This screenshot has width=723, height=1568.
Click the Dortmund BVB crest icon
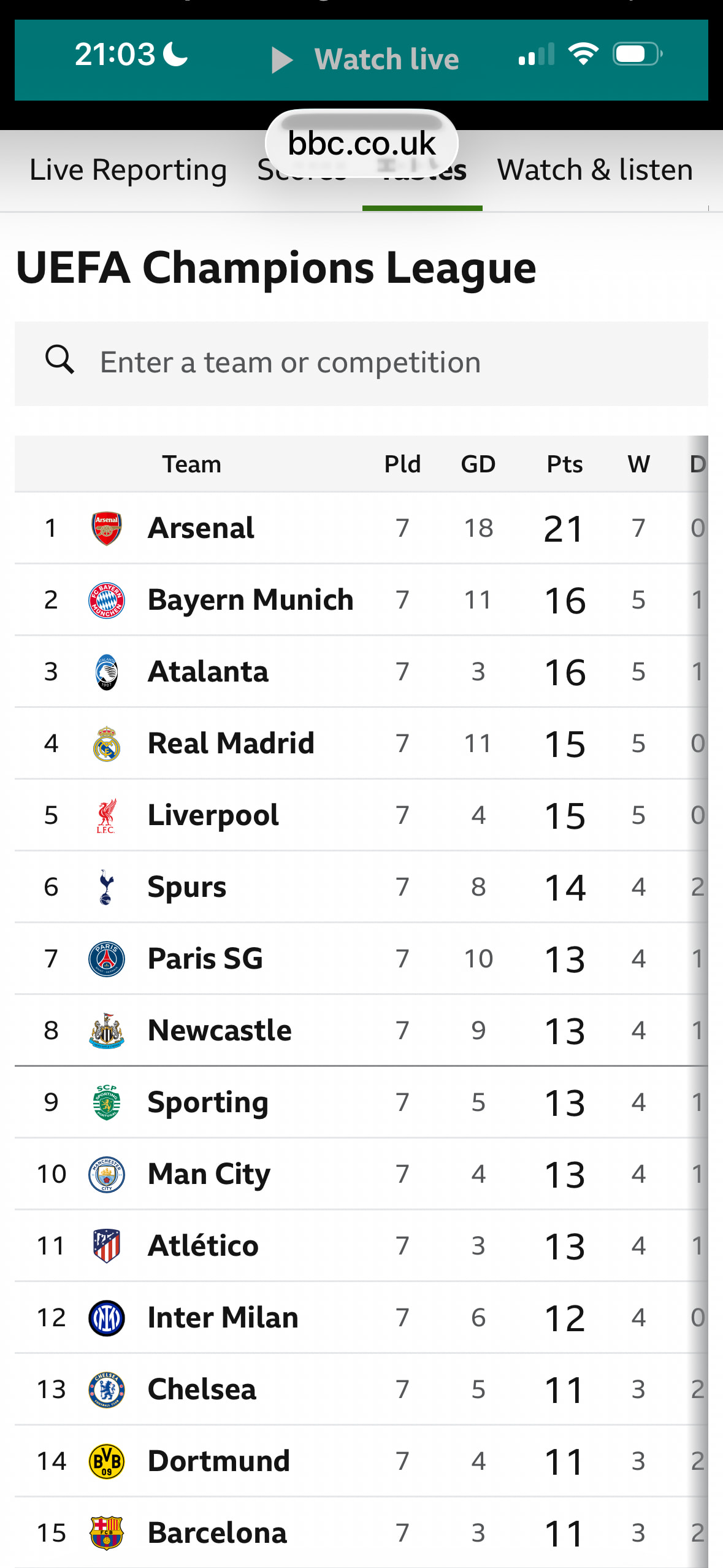click(106, 1461)
